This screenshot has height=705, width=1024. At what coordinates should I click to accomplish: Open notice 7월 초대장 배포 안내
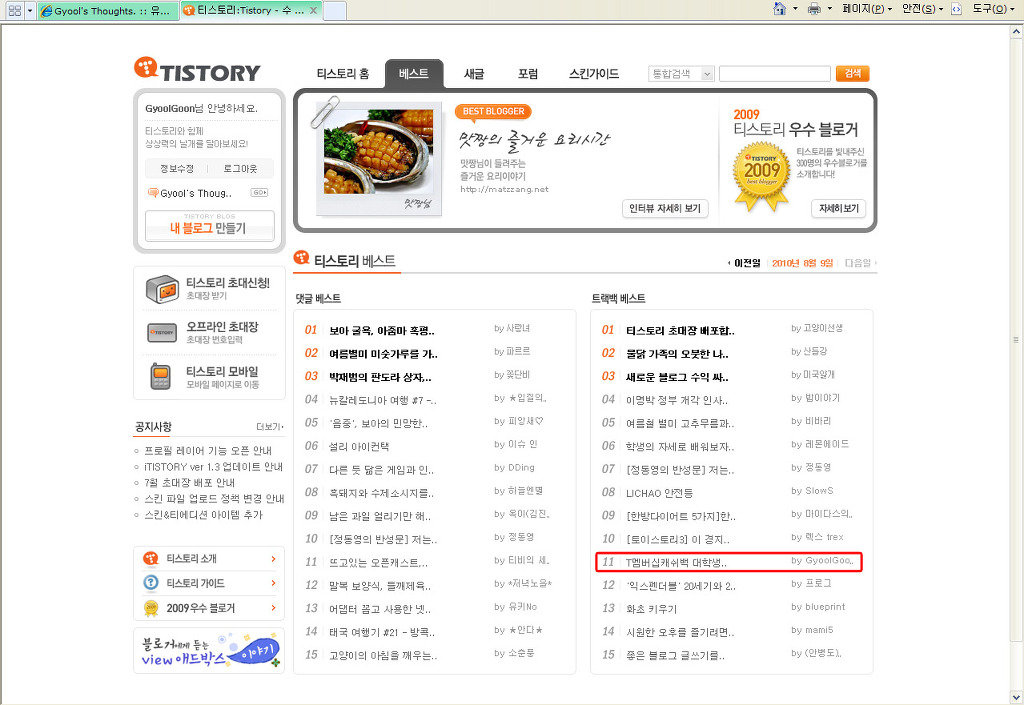point(189,482)
